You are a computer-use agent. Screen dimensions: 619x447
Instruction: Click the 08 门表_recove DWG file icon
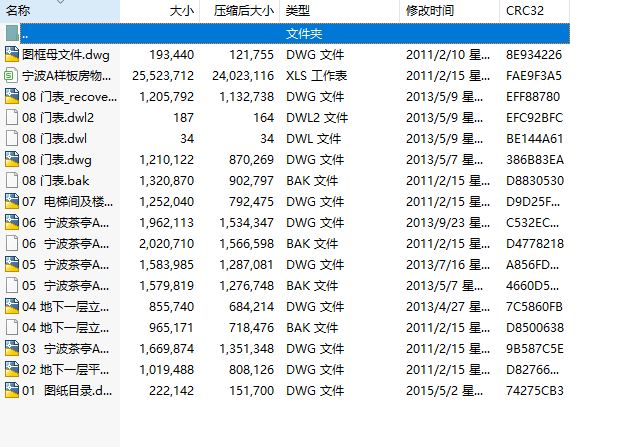[12, 97]
